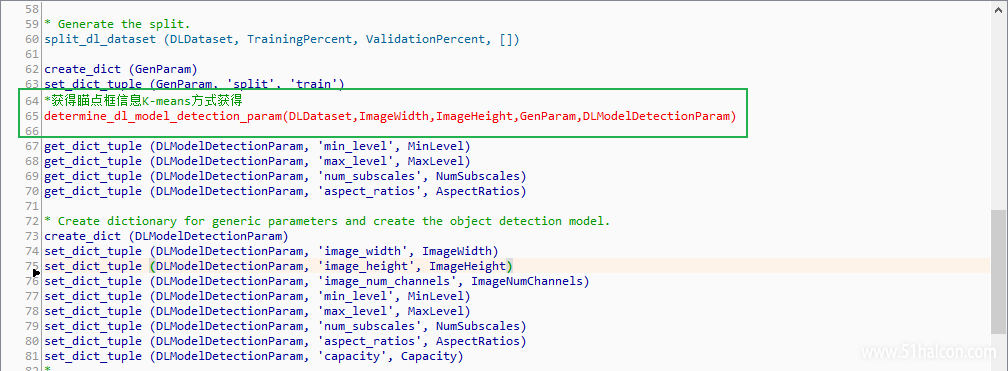Click the Chinese K-means comment on line 64

pos(143,101)
